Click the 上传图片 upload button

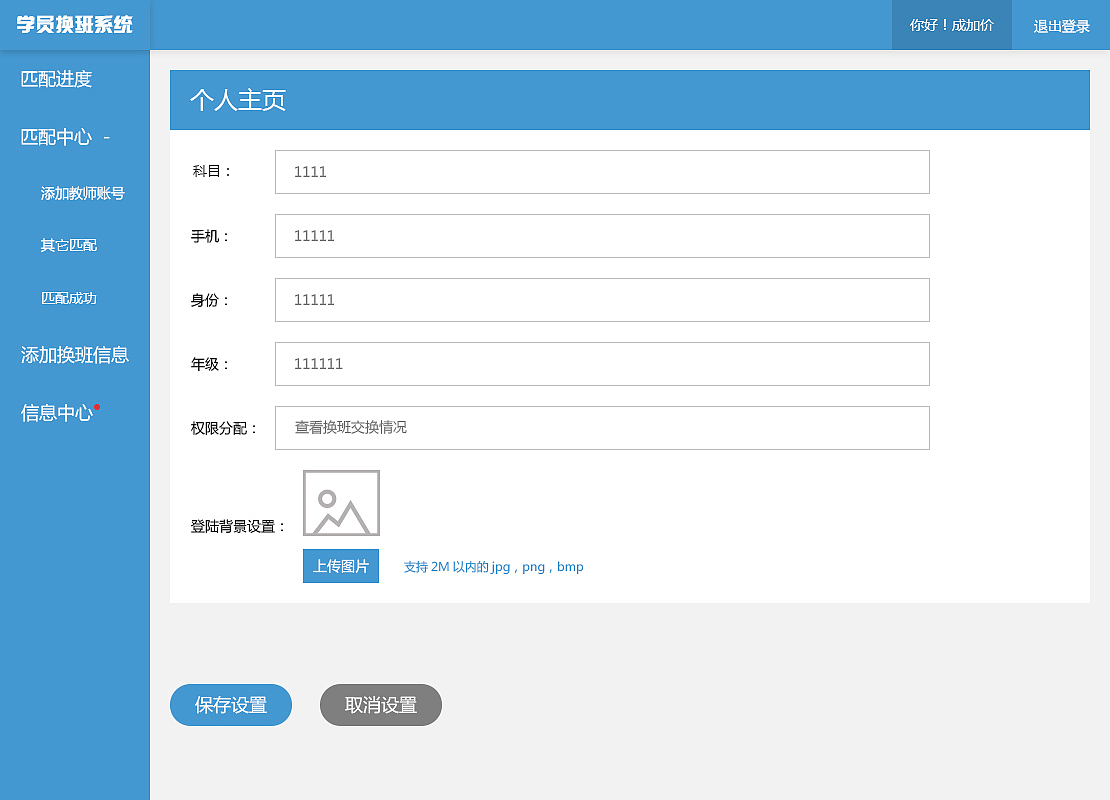point(341,566)
